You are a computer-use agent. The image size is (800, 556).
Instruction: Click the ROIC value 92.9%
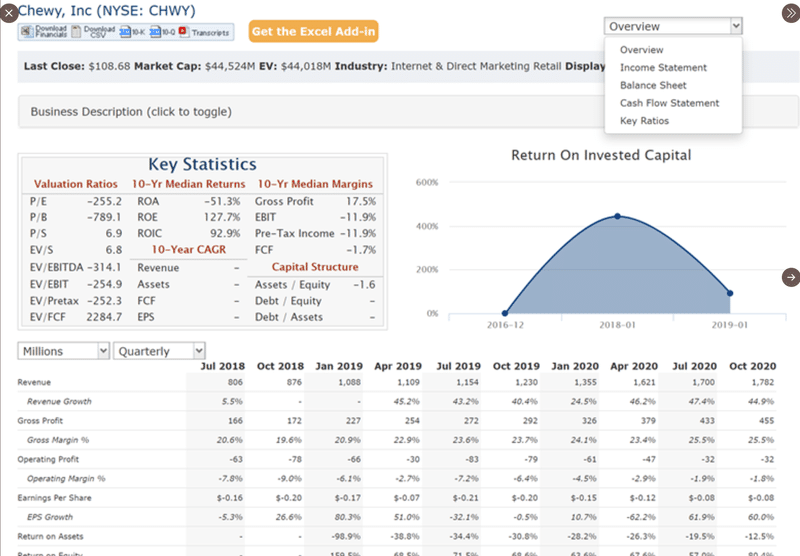(x=225, y=233)
